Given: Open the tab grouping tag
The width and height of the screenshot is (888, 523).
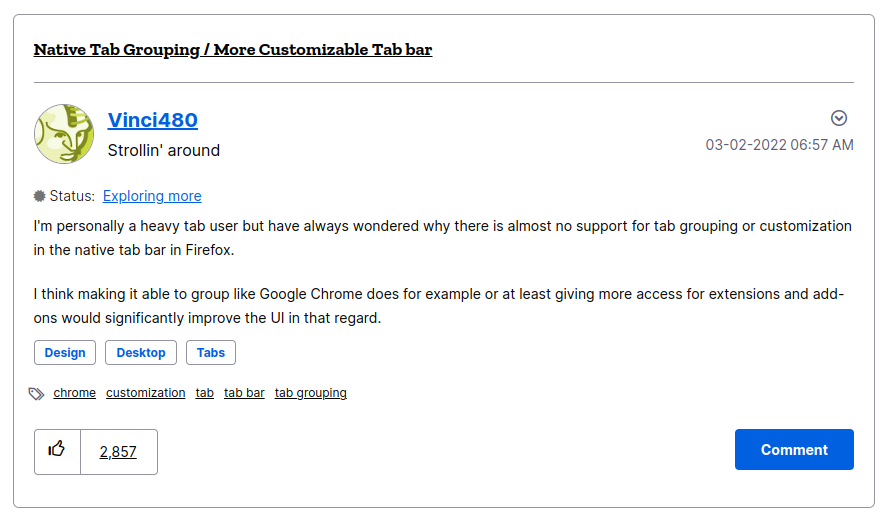Looking at the screenshot, I should pyautogui.click(x=311, y=393).
